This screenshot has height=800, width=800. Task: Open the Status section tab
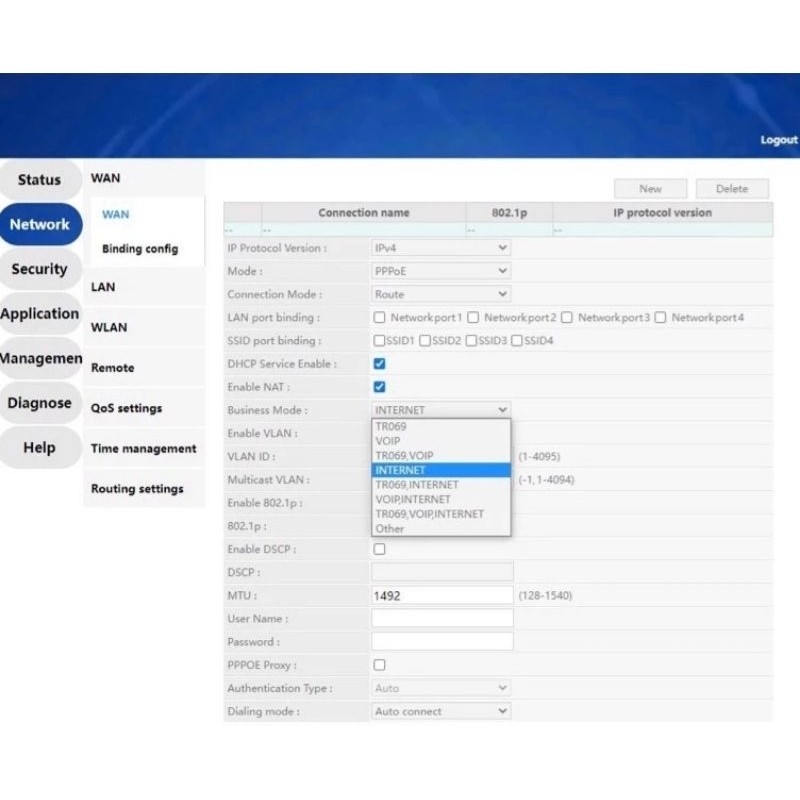click(x=39, y=180)
